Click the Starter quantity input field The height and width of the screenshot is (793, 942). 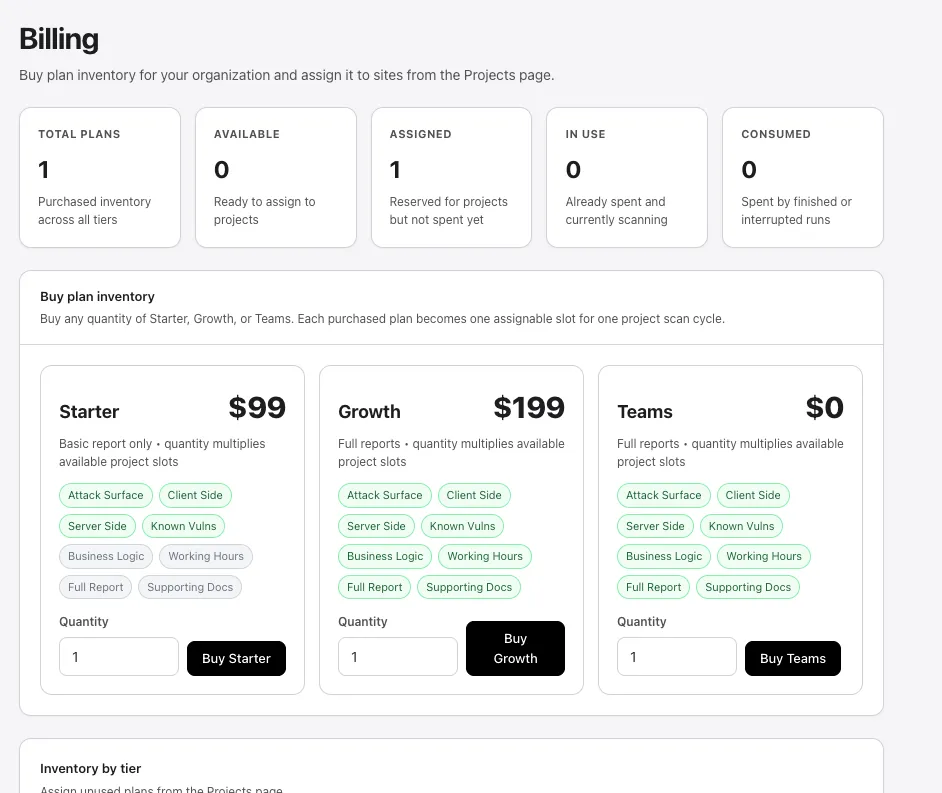click(118, 657)
